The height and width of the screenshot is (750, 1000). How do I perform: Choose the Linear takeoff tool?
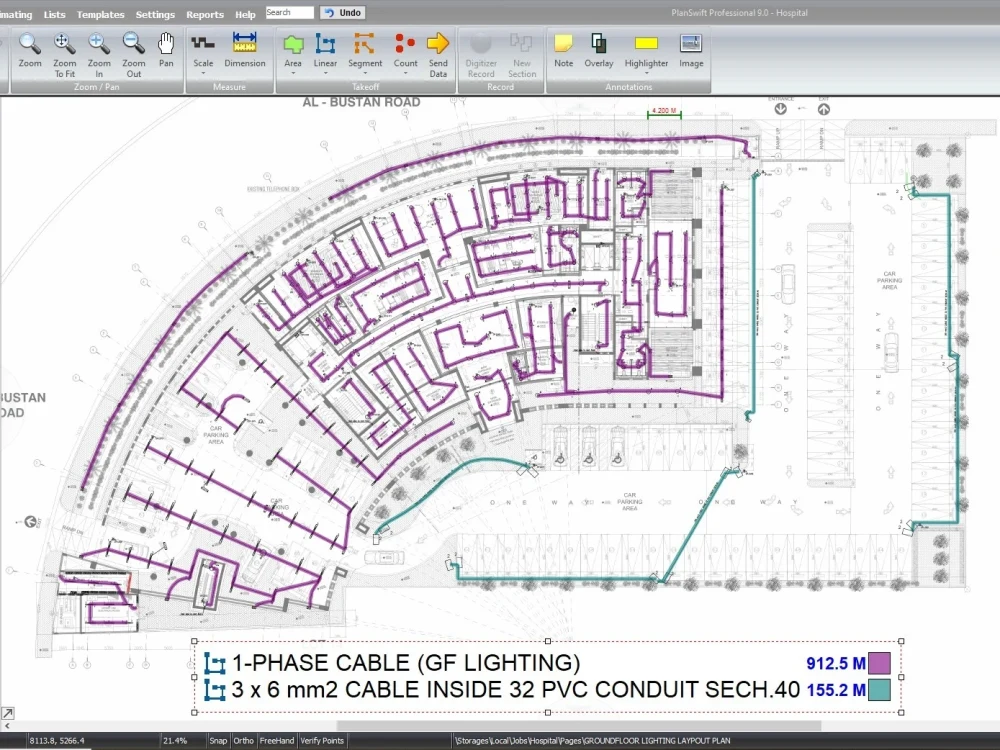325,50
